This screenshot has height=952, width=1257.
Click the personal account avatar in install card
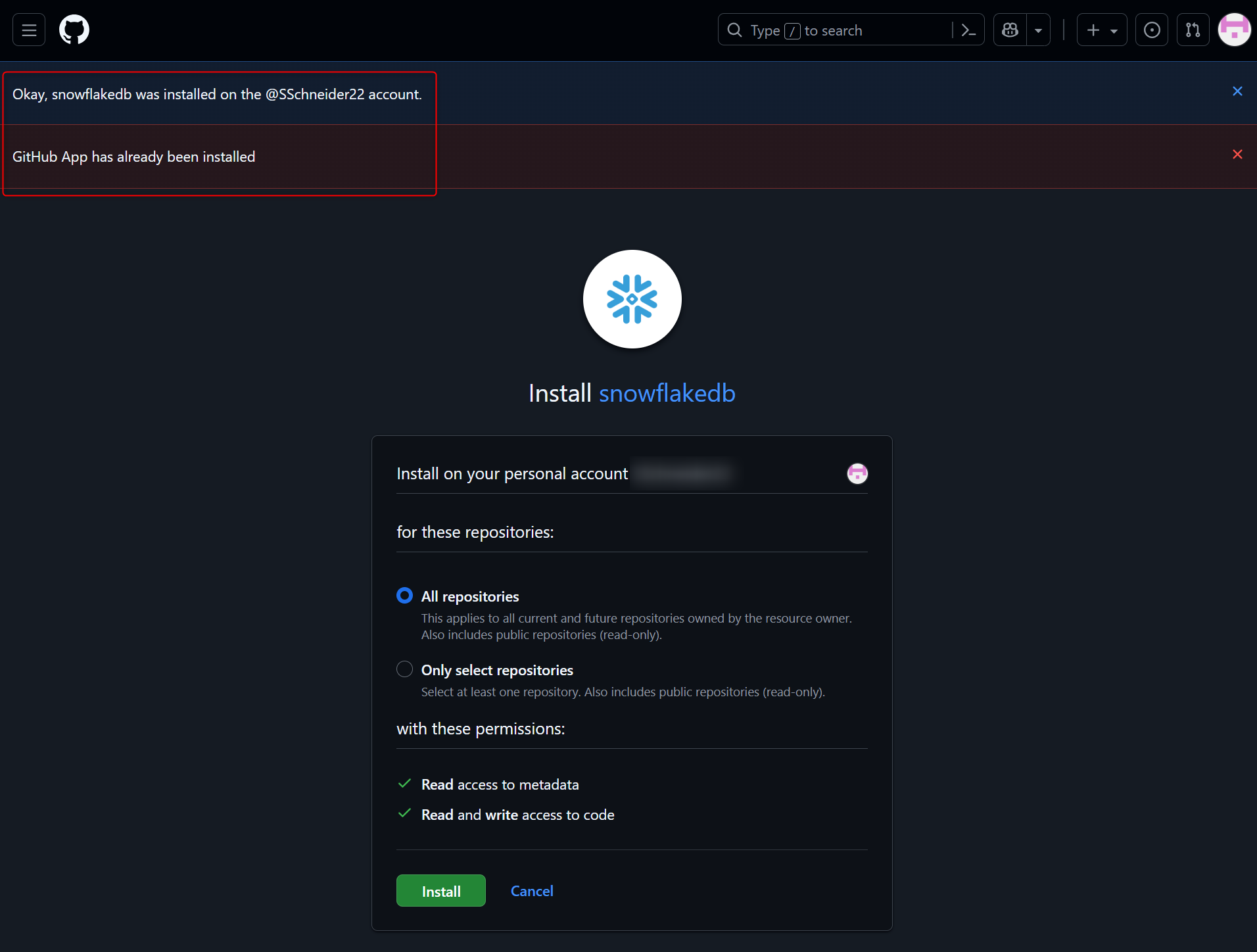coord(857,473)
